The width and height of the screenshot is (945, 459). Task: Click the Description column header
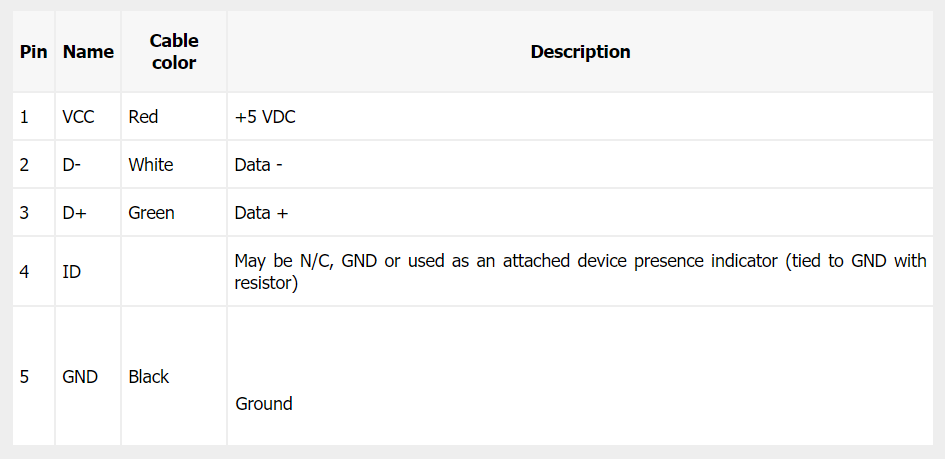[580, 52]
